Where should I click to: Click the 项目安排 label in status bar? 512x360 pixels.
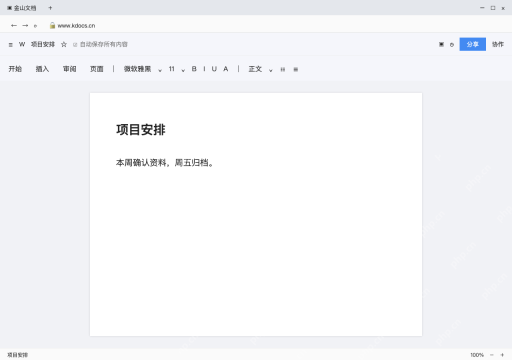18,355
